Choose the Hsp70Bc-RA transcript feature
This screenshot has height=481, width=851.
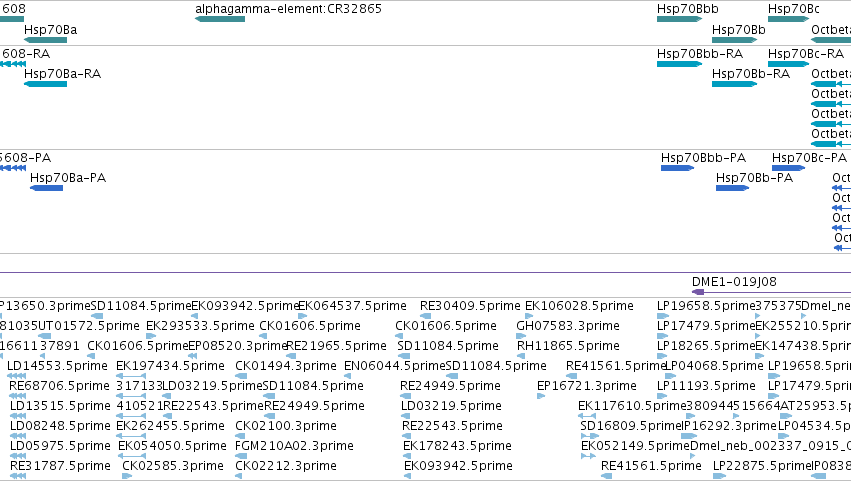tap(789, 64)
